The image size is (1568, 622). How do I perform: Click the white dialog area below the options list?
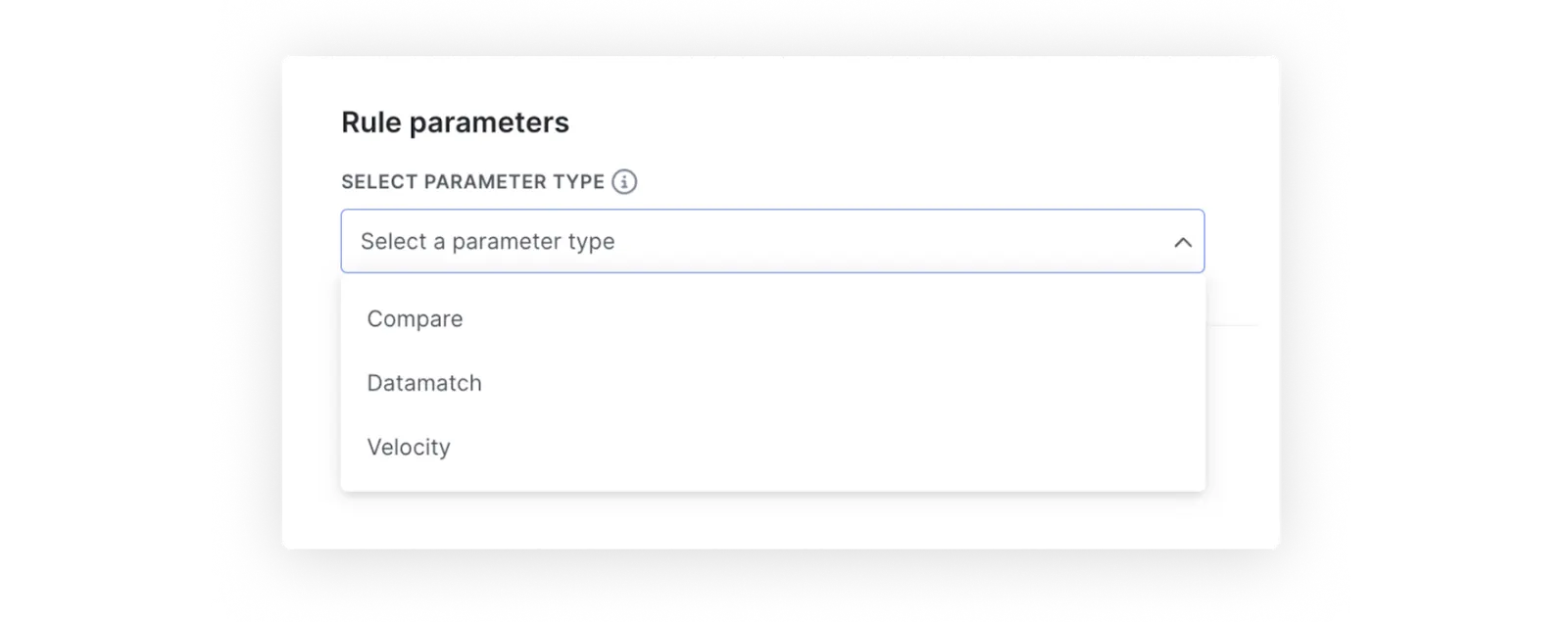(774, 520)
